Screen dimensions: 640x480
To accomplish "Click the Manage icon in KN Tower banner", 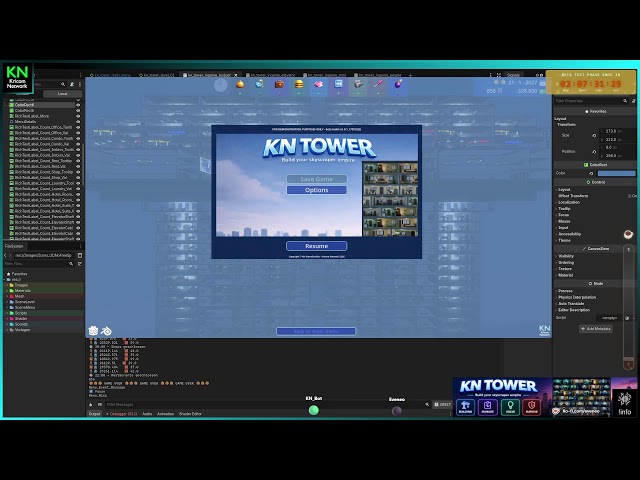I will coord(487,407).
